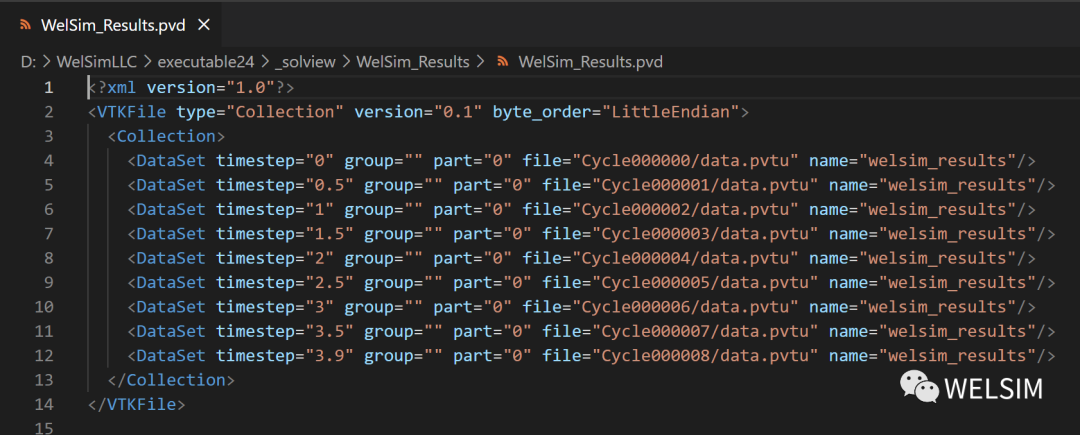Screen dimensions: 1080x435
Task: Click line number 1 in the gutter
Action: click(48, 87)
